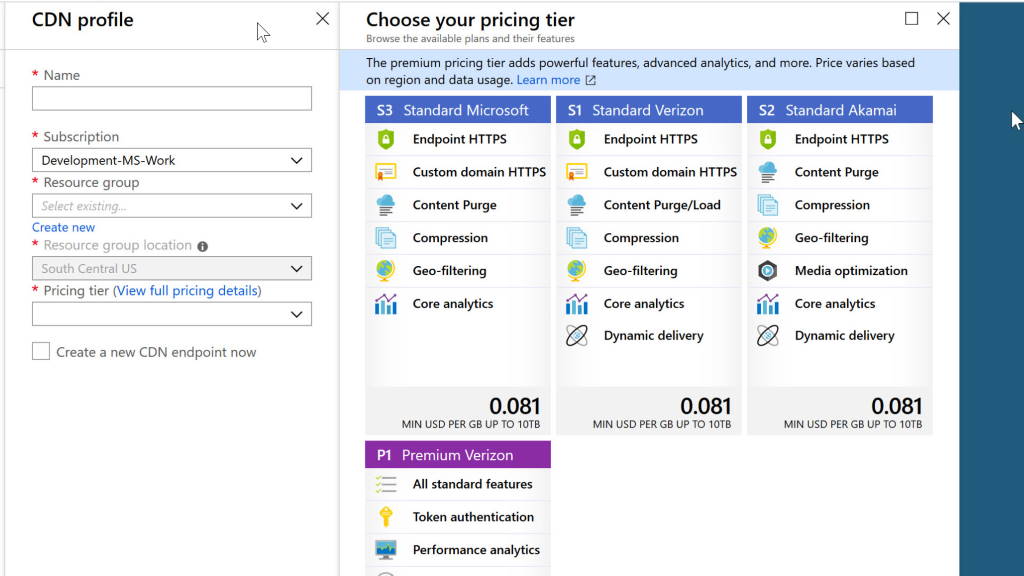Click inside the Name input field
This screenshot has width=1024, height=576.
[x=170, y=98]
